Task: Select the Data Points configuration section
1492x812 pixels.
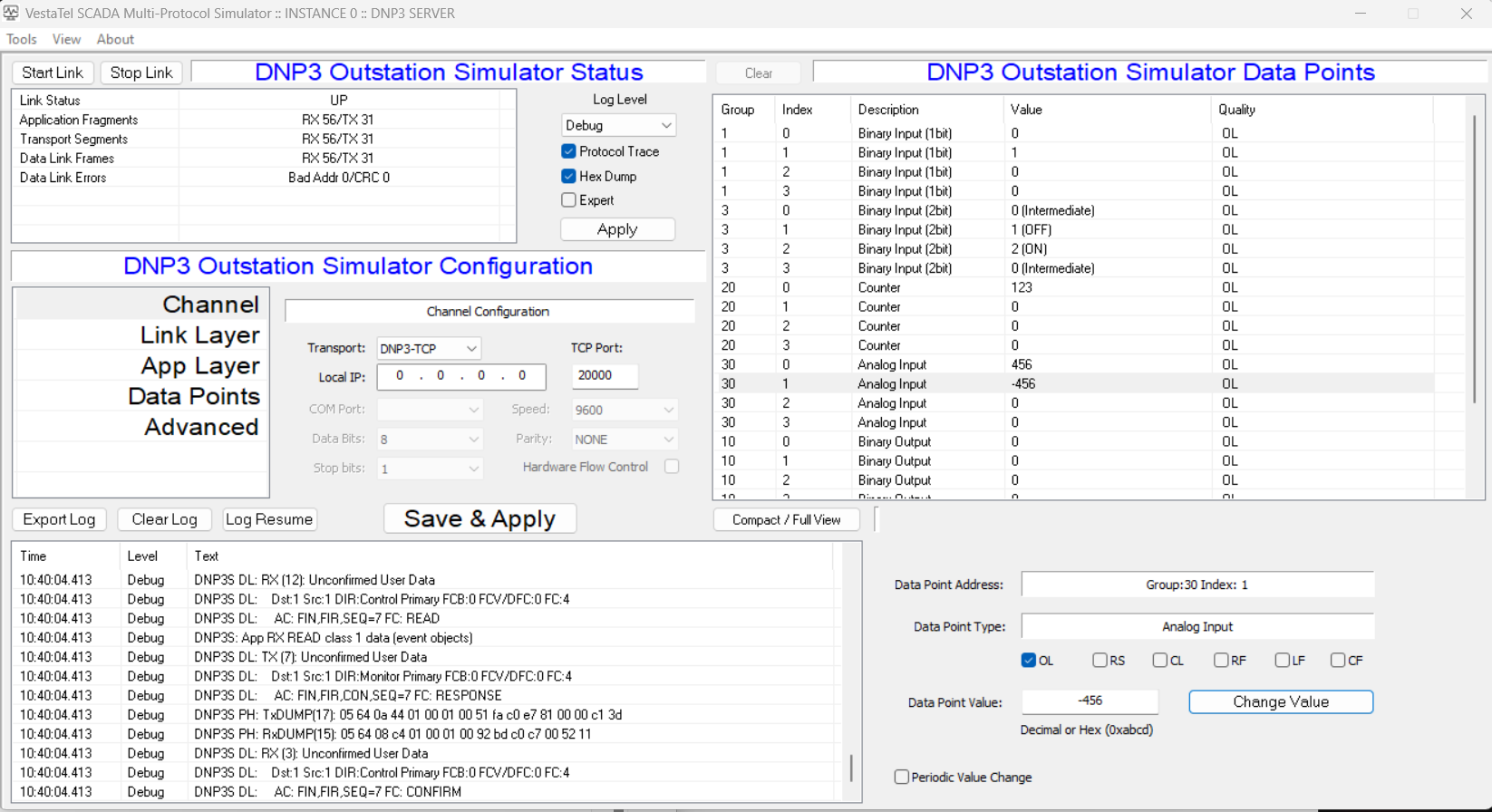Action: (x=193, y=396)
